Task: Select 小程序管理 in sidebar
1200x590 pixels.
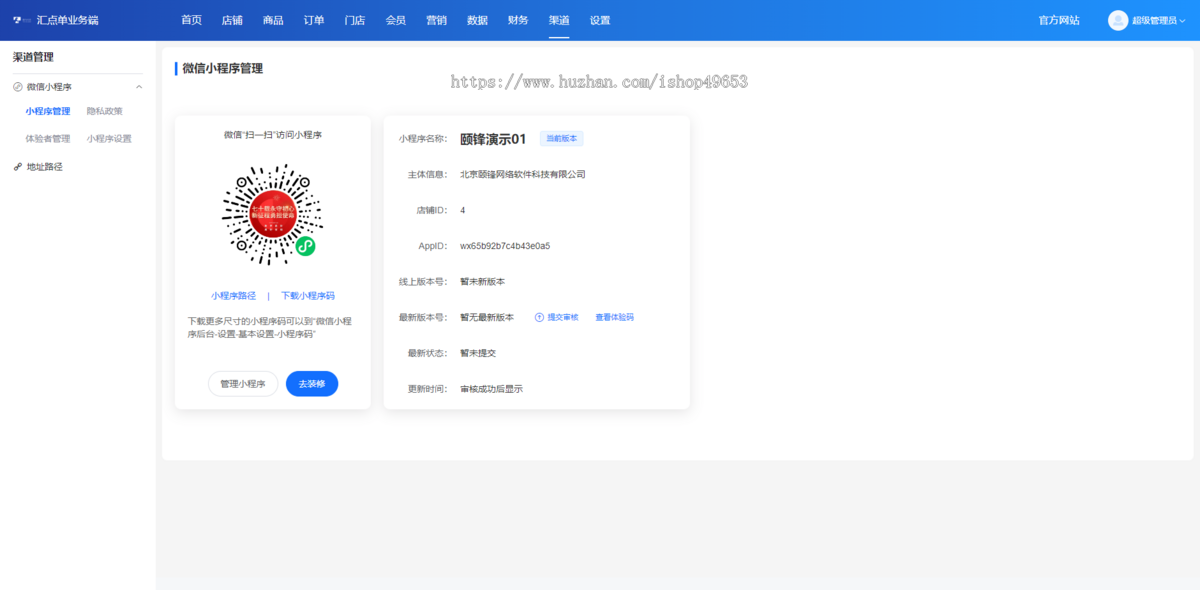Action: 48,112
